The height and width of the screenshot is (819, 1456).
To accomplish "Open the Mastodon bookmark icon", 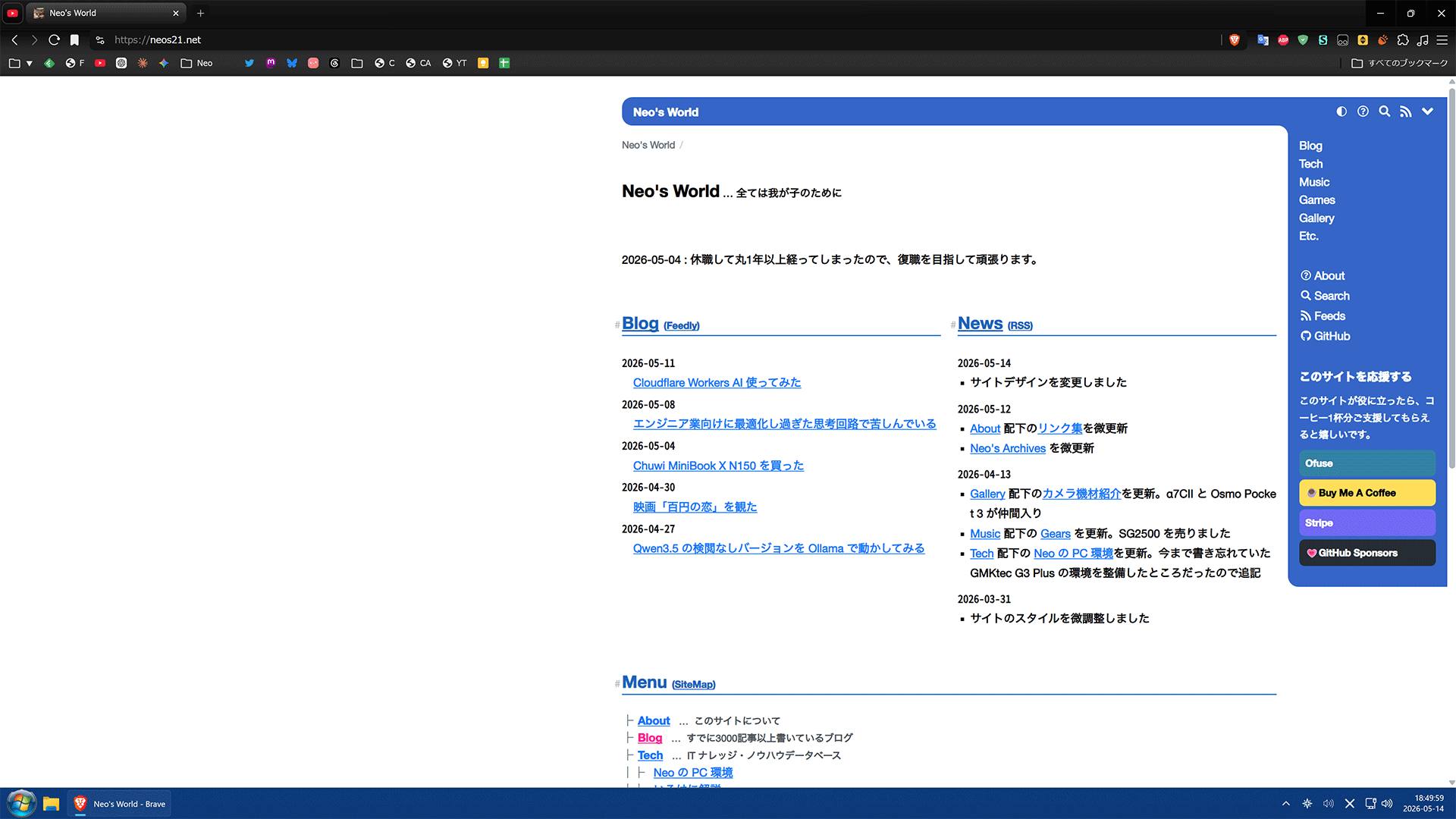I will pos(271,63).
